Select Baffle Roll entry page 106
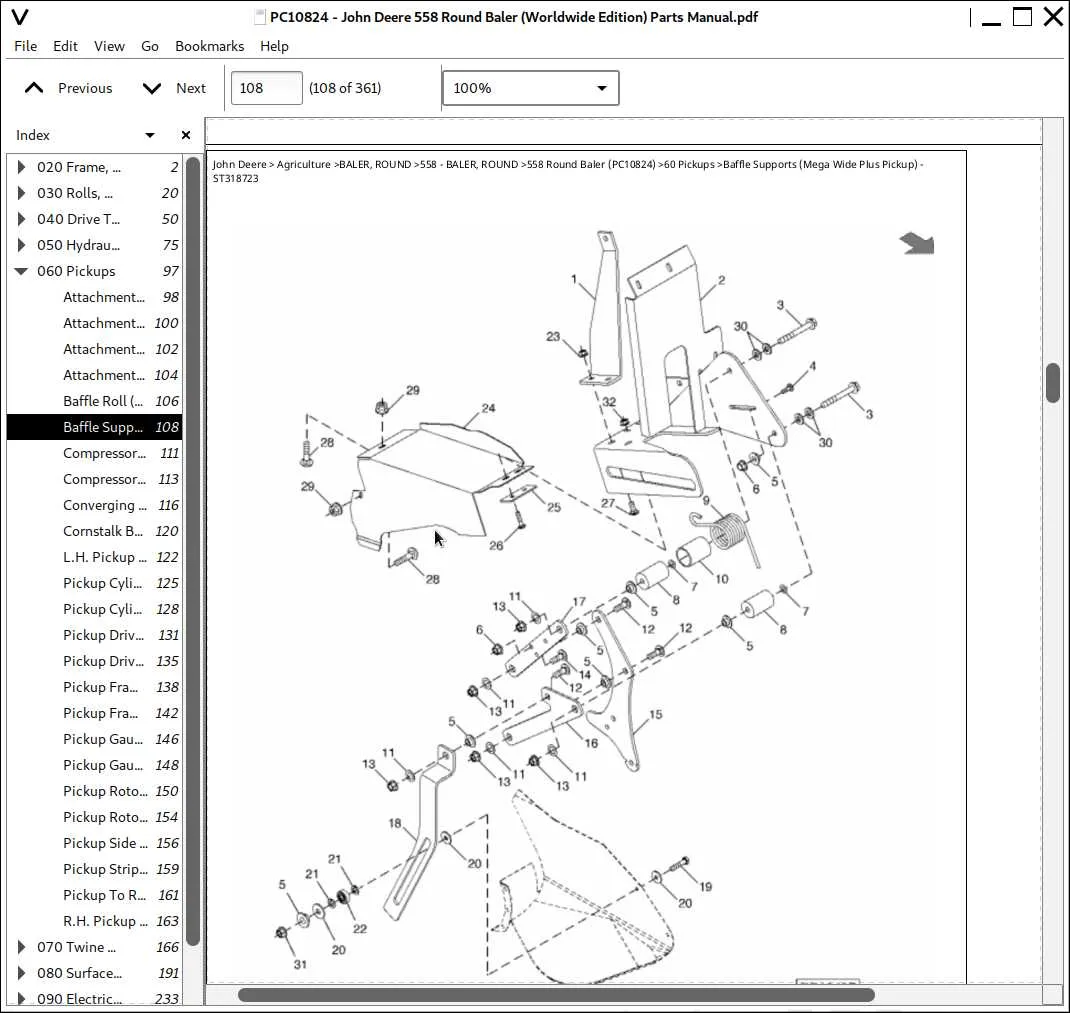This screenshot has width=1070, height=1013. pyautogui.click(x=94, y=401)
